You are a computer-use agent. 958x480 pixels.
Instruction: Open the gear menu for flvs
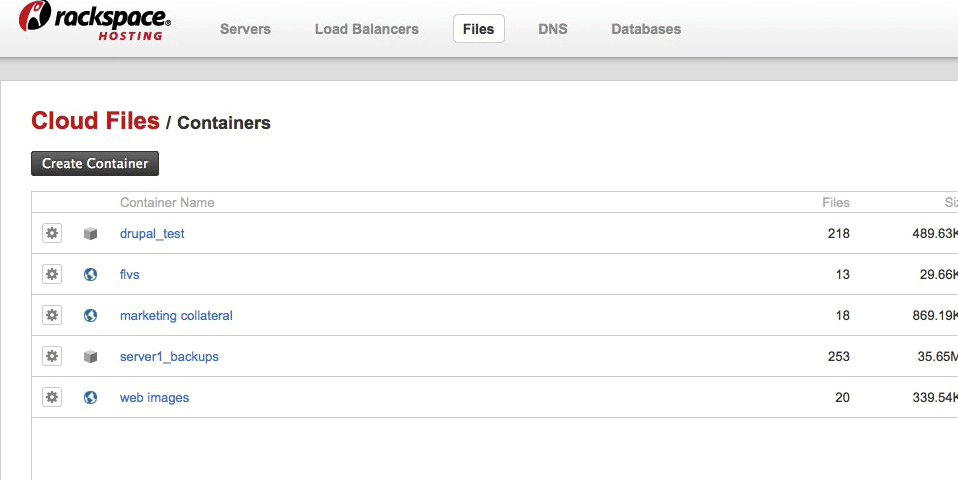52,274
